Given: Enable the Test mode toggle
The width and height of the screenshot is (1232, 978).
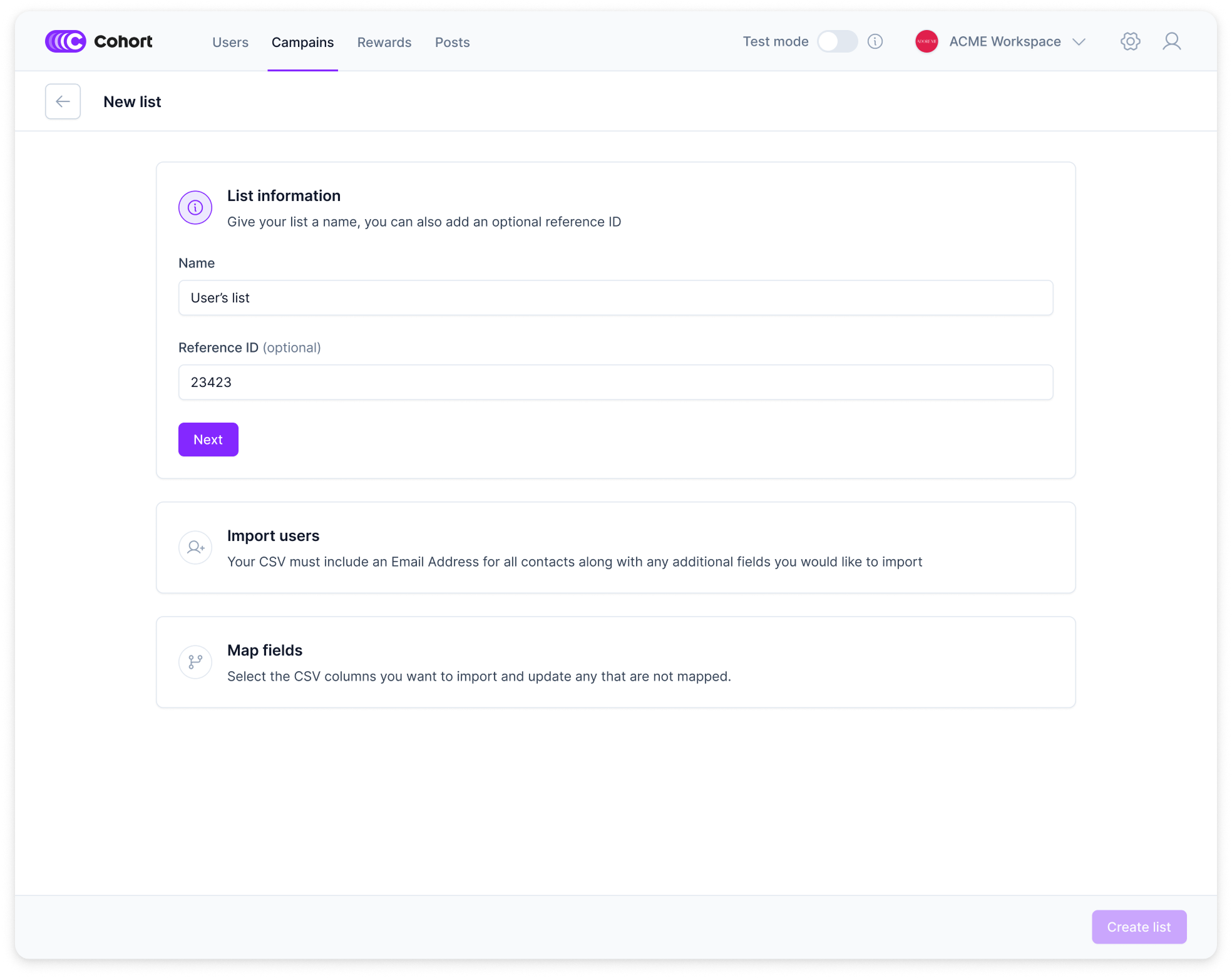Looking at the screenshot, I should tap(837, 41).
